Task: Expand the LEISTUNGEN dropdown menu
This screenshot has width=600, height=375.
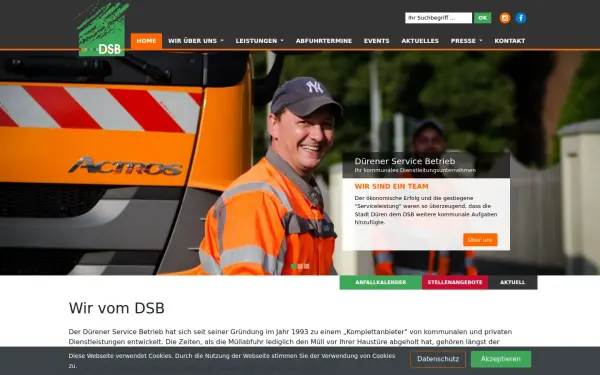Action: click(259, 41)
